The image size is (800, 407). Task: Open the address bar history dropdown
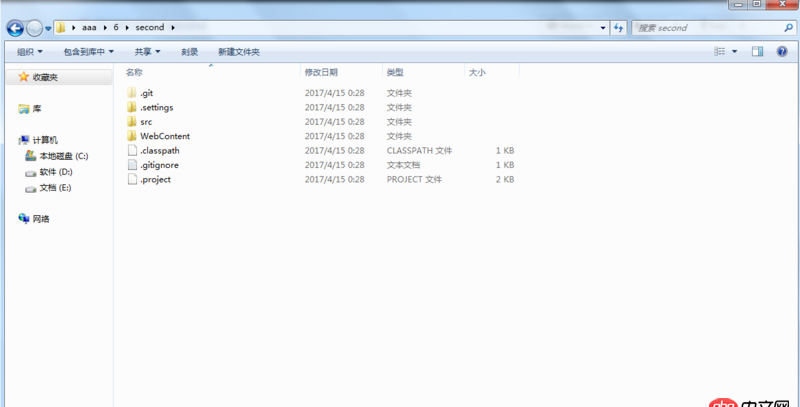(x=603, y=28)
